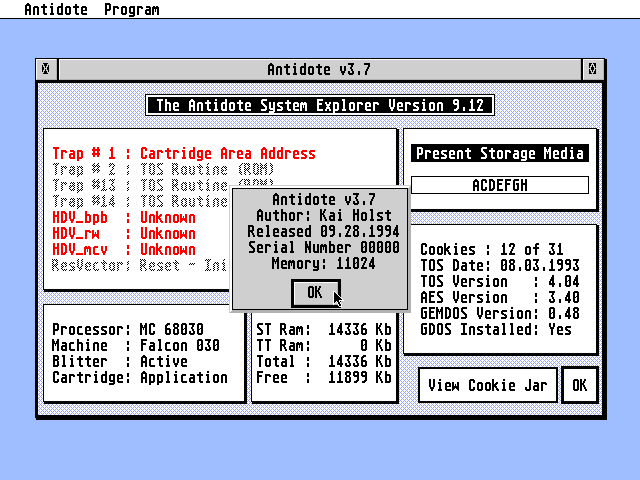Image resolution: width=640 pixels, height=480 pixels.
Task: Click the Cartridge: Application line
Action: [140, 378]
